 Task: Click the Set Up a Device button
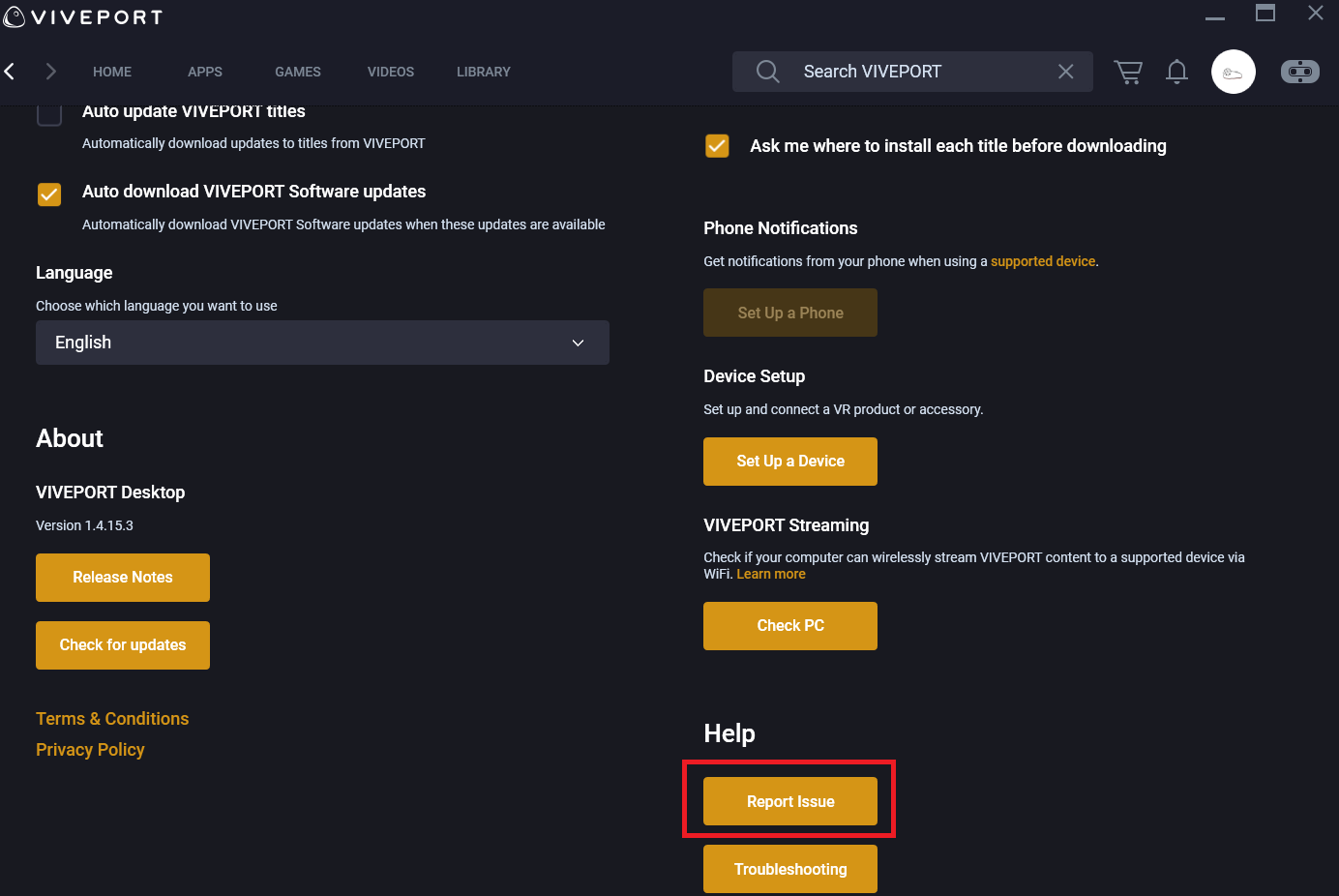790,462
